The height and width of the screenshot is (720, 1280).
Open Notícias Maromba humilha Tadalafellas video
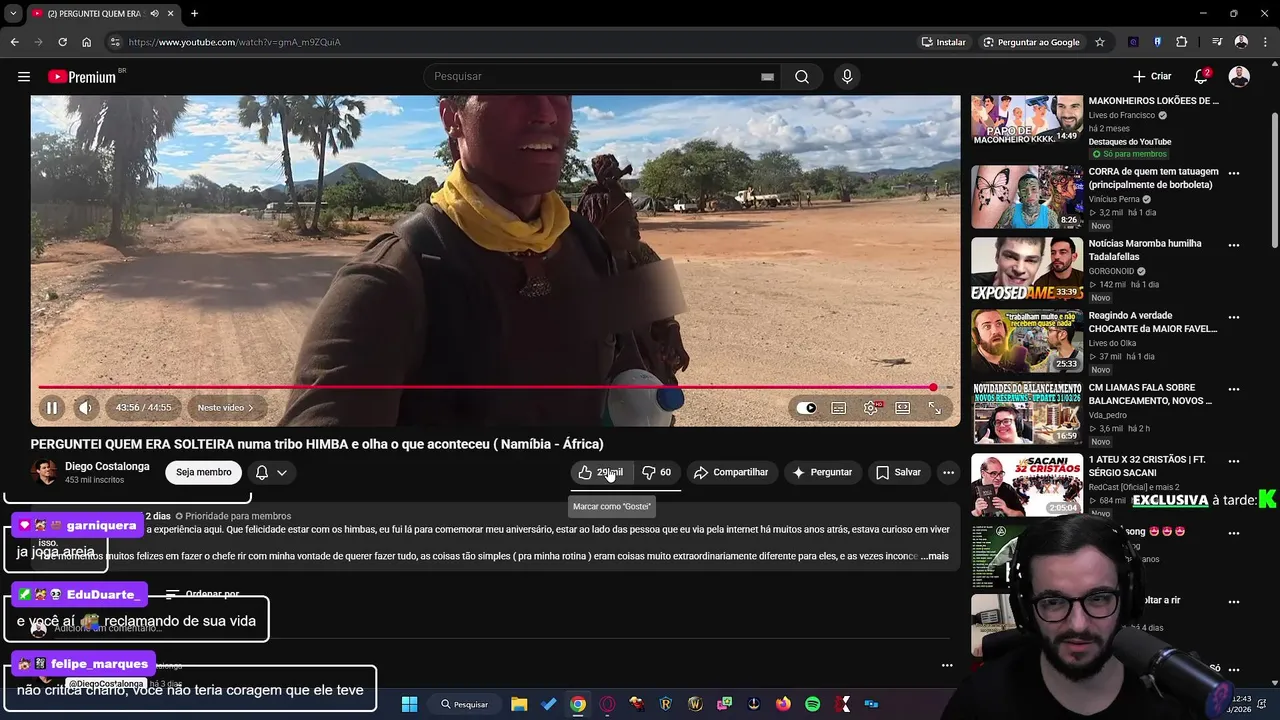pyautogui.click(x=1027, y=270)
